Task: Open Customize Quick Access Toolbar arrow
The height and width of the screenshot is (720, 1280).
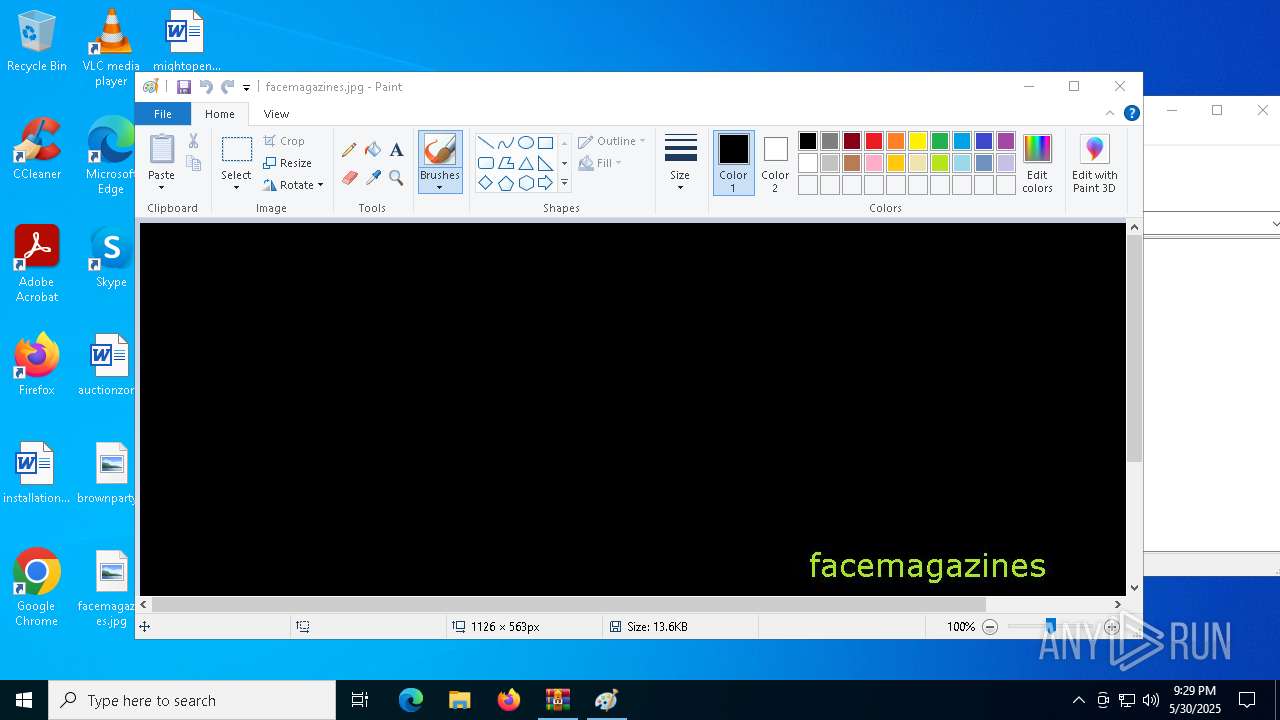Action: click(x=246, y=88)
